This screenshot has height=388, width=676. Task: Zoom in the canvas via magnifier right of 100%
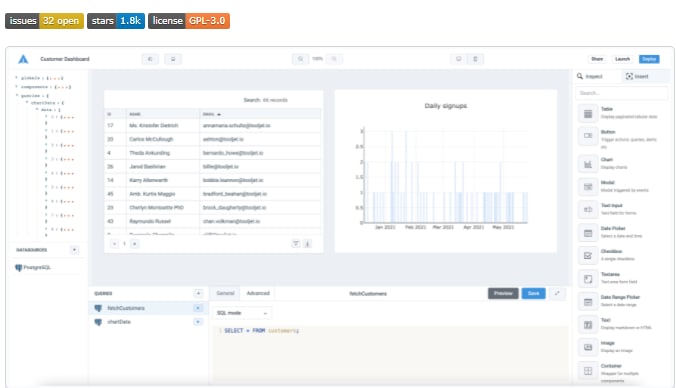click(334, 59)
